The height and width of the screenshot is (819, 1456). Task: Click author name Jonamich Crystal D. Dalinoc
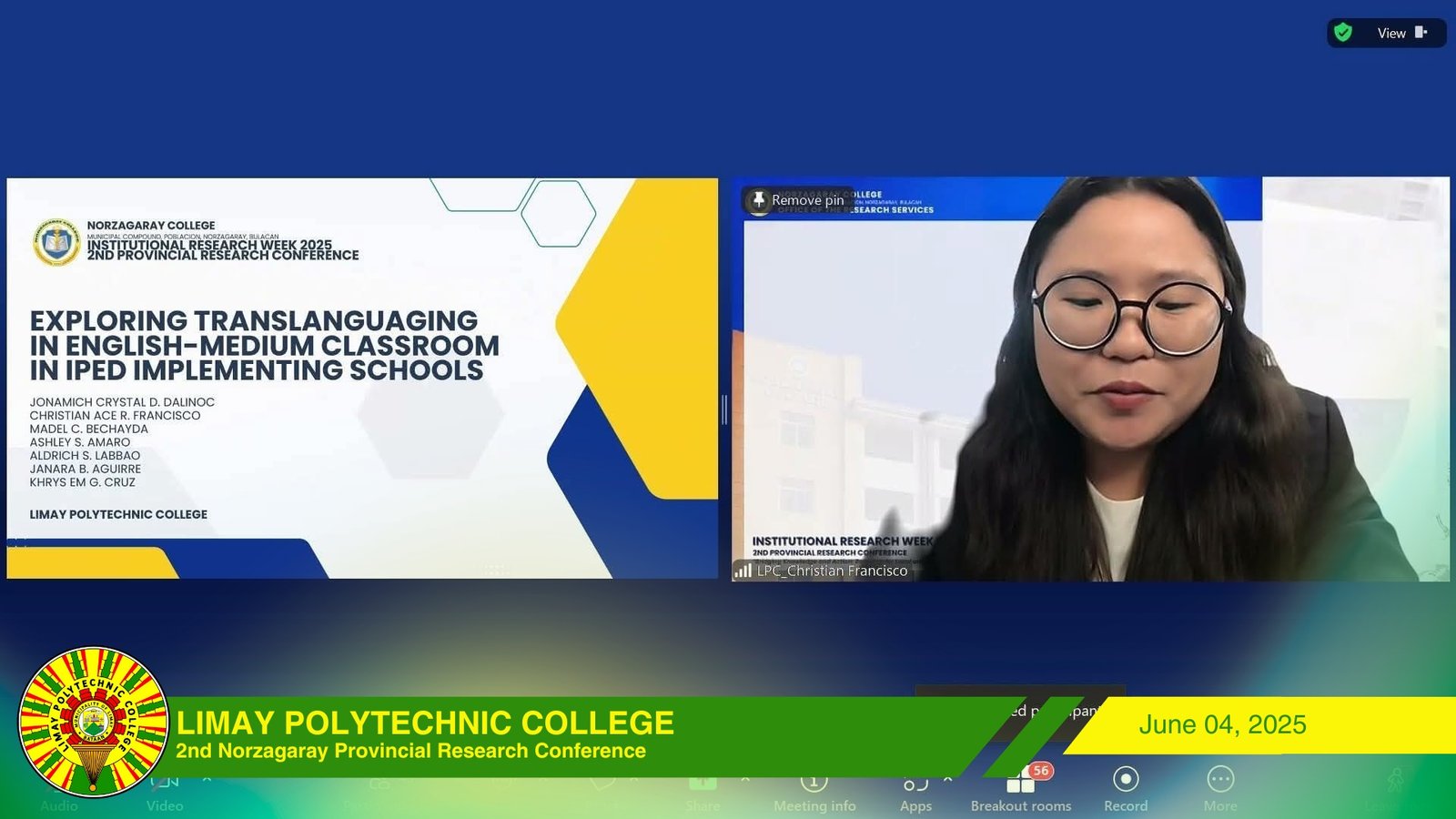pos(122,402)
